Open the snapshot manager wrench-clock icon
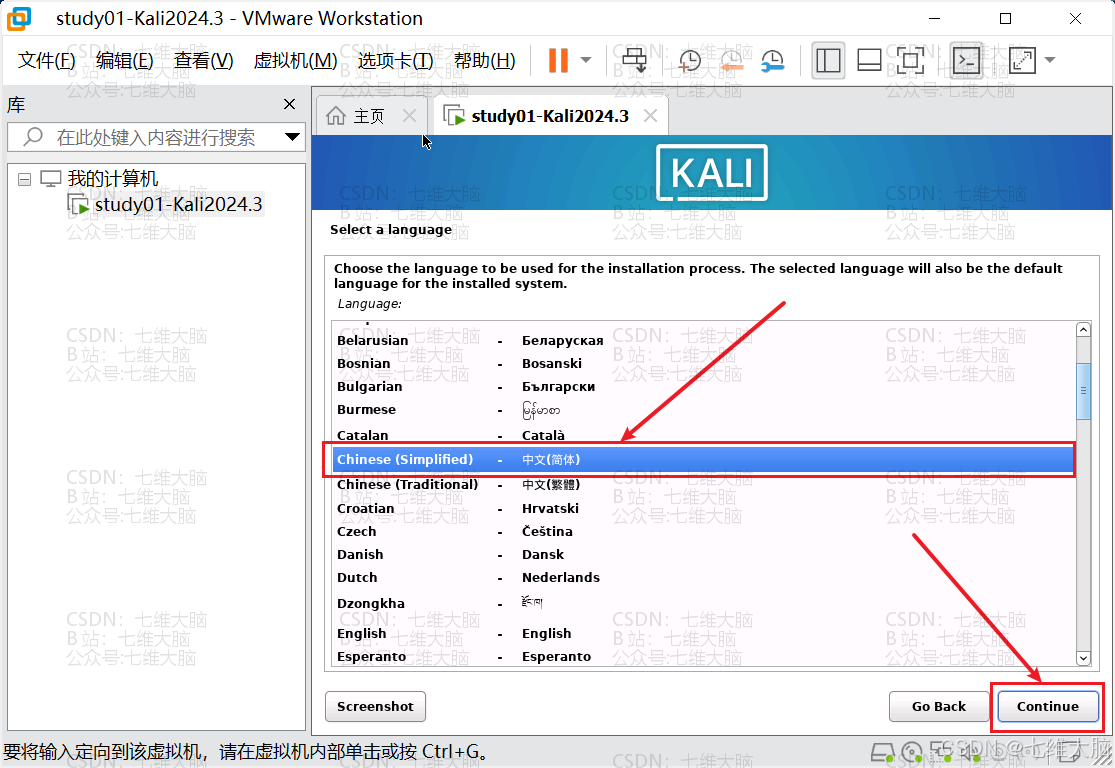 [772, 60]
